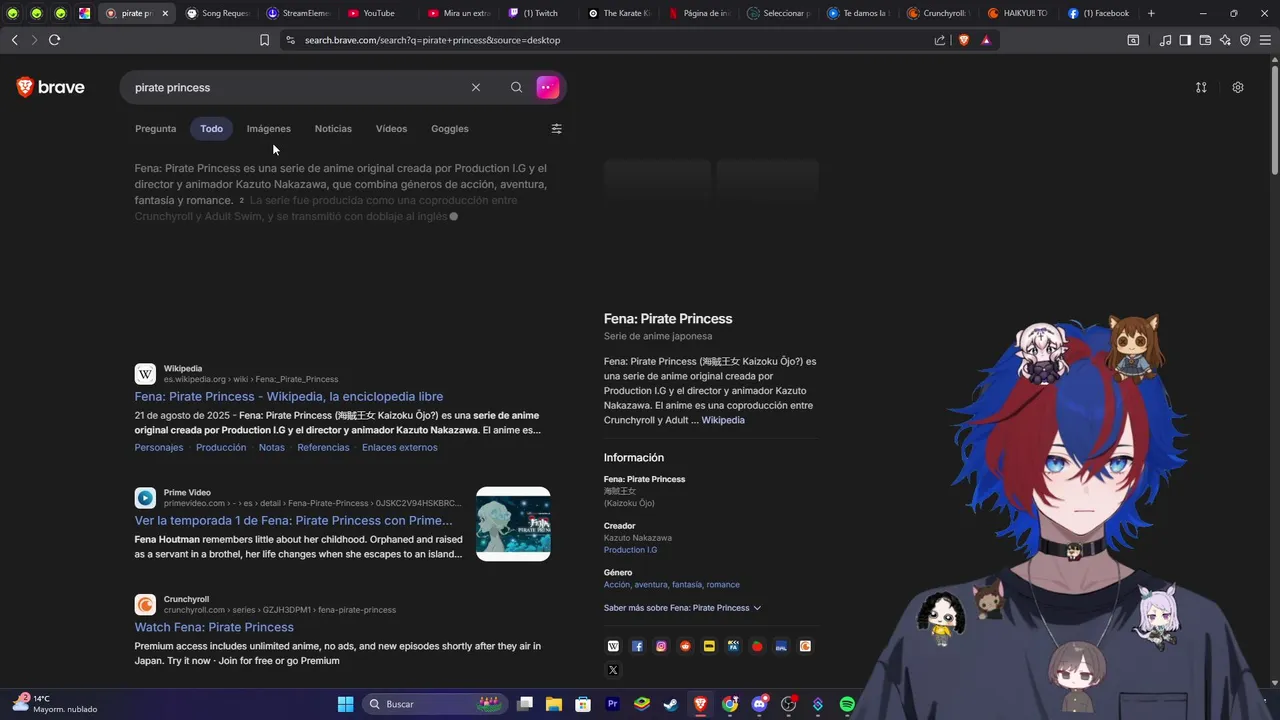Image resolution: width=1280 pixels, height=720 pixels.
Task: Open Steam from the taskbar
Action: [x=671, y=704]
